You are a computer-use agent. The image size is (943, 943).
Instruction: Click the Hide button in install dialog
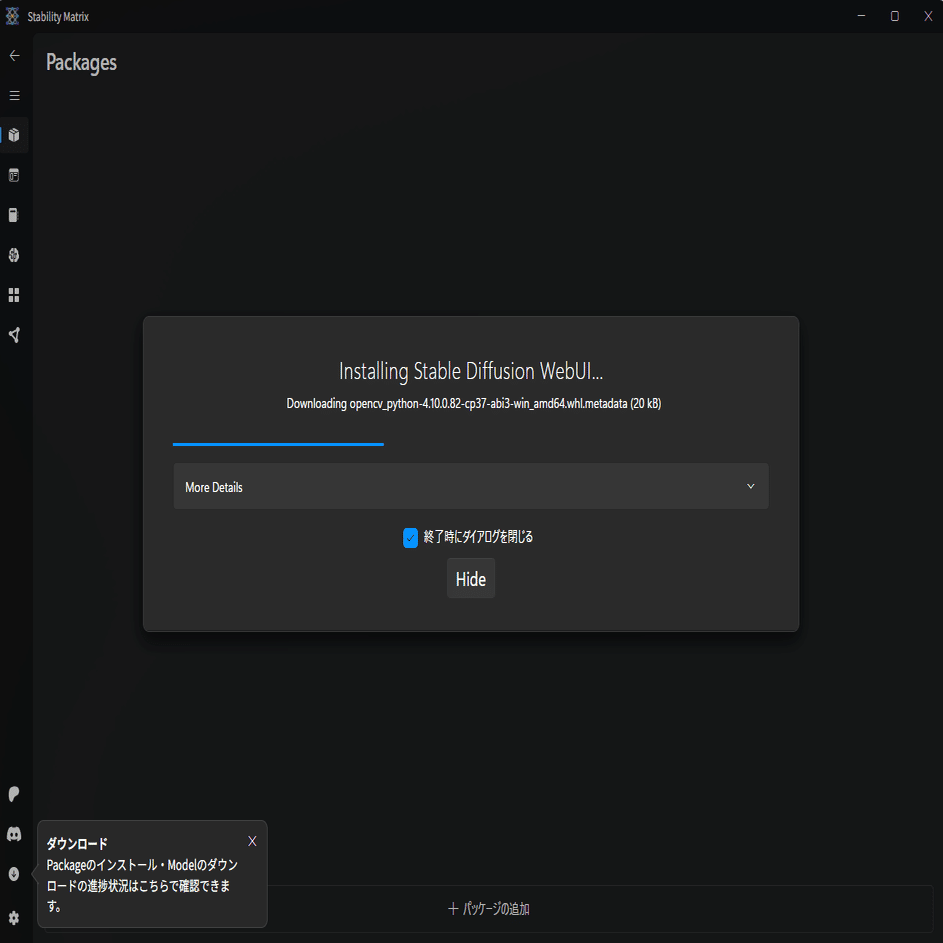tap(471, 579)
